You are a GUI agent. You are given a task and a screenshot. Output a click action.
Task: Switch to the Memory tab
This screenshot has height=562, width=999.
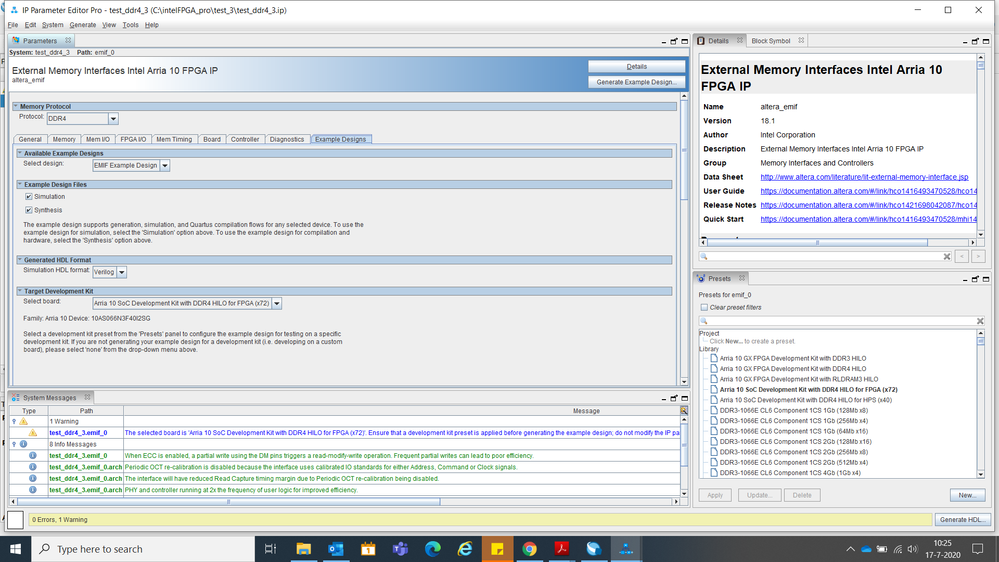[64, 139]
